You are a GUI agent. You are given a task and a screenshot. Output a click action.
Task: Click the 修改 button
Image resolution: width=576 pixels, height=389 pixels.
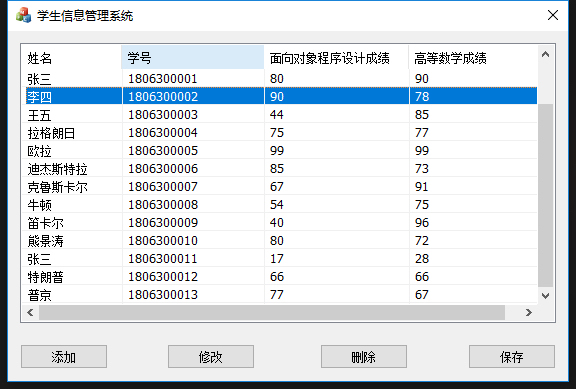tap(211, 356)
